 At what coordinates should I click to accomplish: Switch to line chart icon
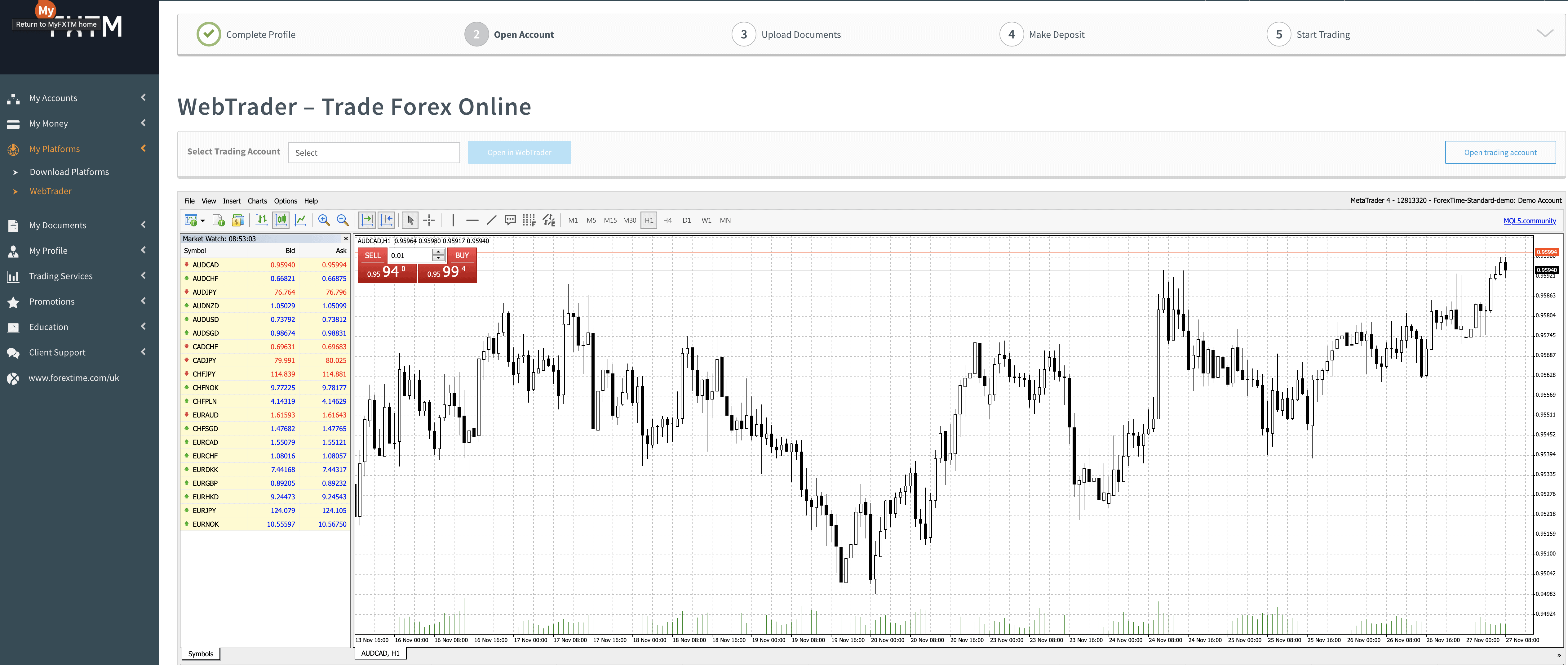point(300,221)
